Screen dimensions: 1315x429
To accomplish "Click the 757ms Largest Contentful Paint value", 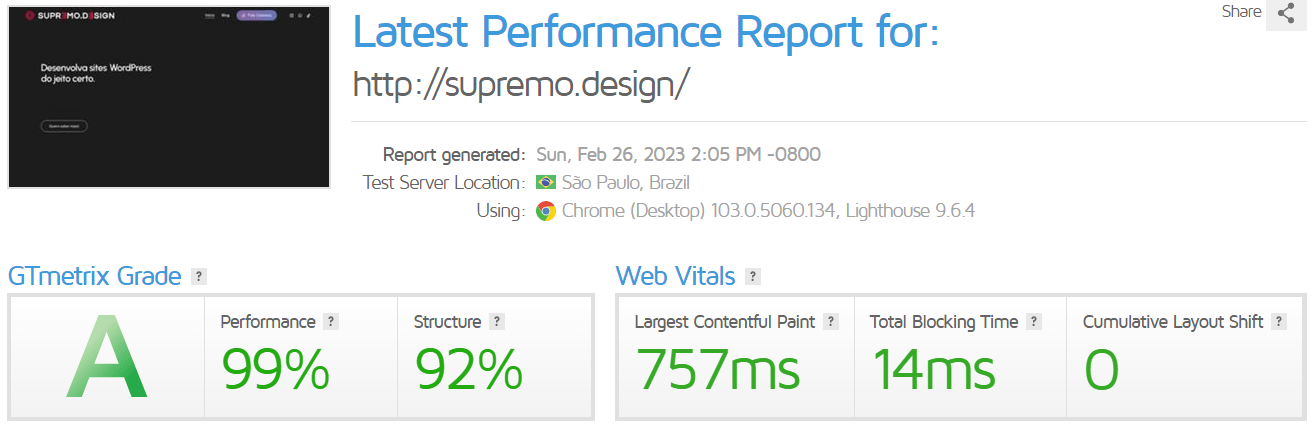I will click(718, 370).
